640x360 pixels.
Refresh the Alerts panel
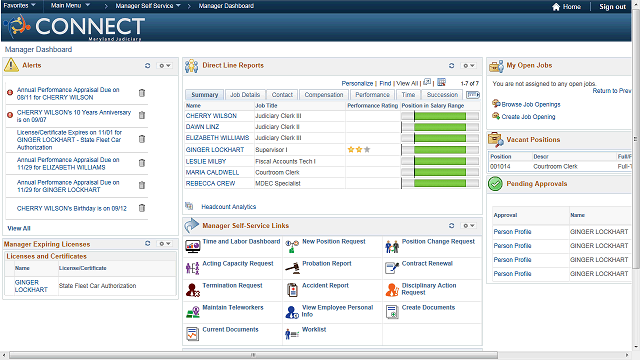click(147, 65)
